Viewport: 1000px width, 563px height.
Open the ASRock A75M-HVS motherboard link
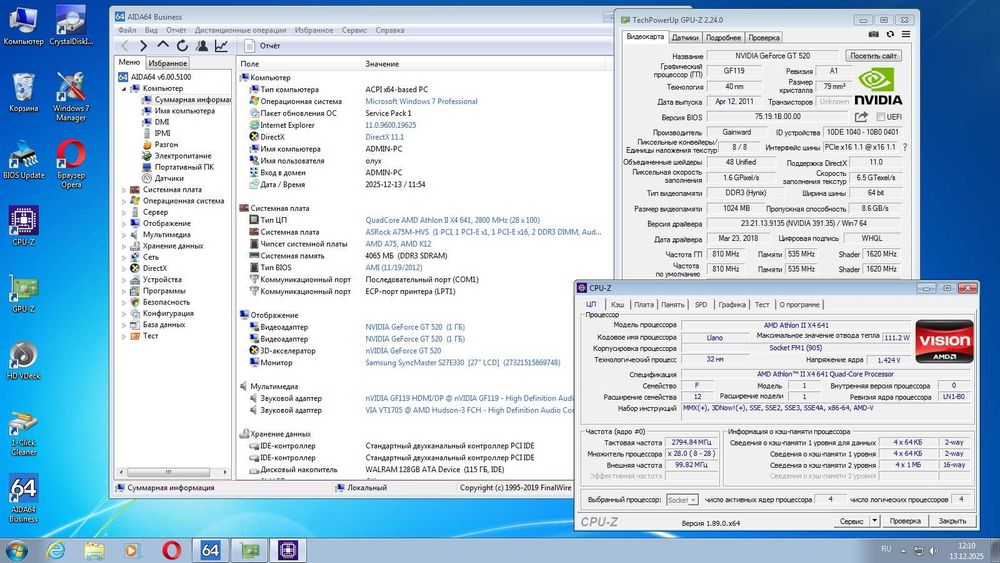point(483,232)
